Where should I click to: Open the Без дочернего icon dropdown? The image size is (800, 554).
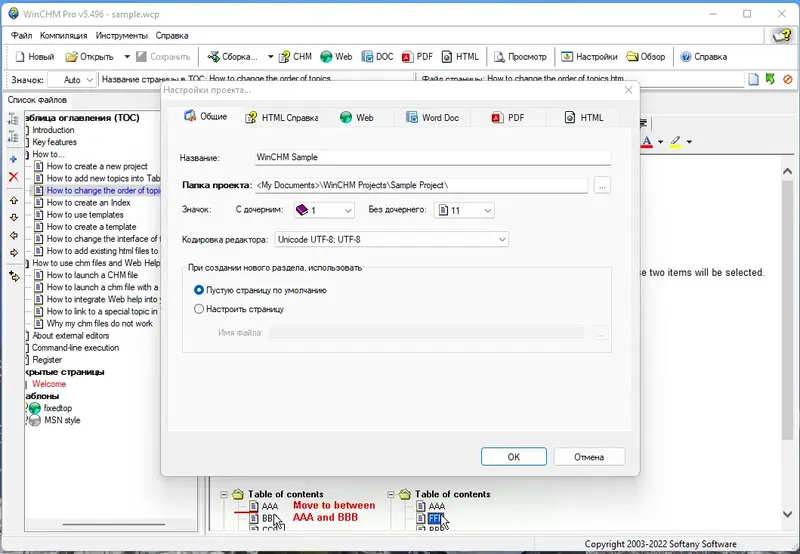click(464, 210)
